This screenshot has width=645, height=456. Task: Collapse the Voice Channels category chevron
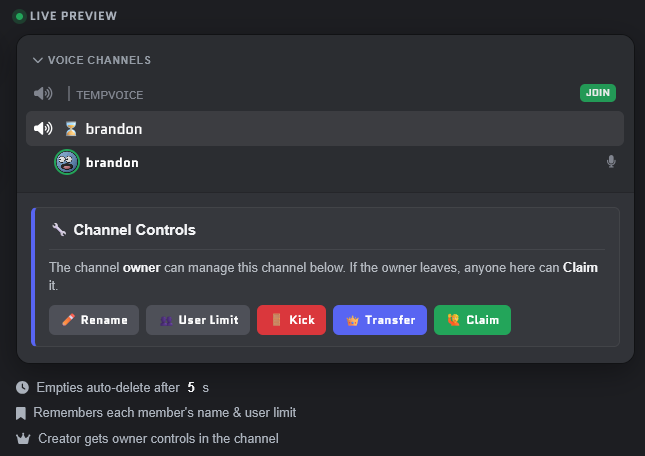tap(37, 60)
